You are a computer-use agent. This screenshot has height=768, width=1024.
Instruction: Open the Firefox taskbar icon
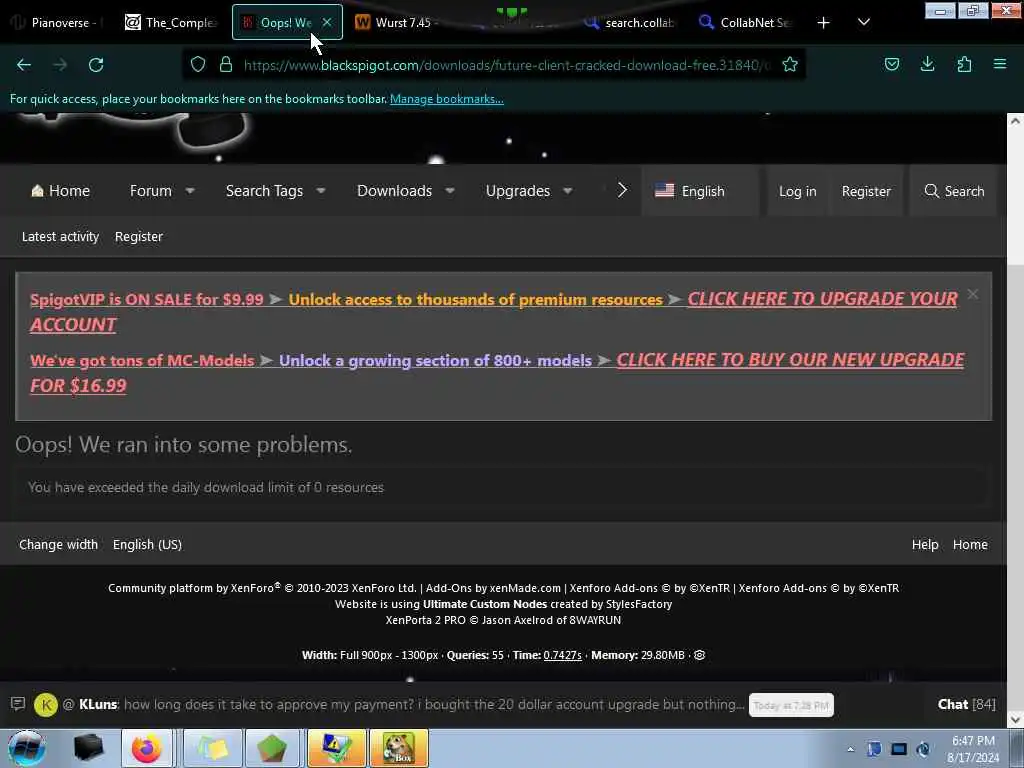[146, 748]
